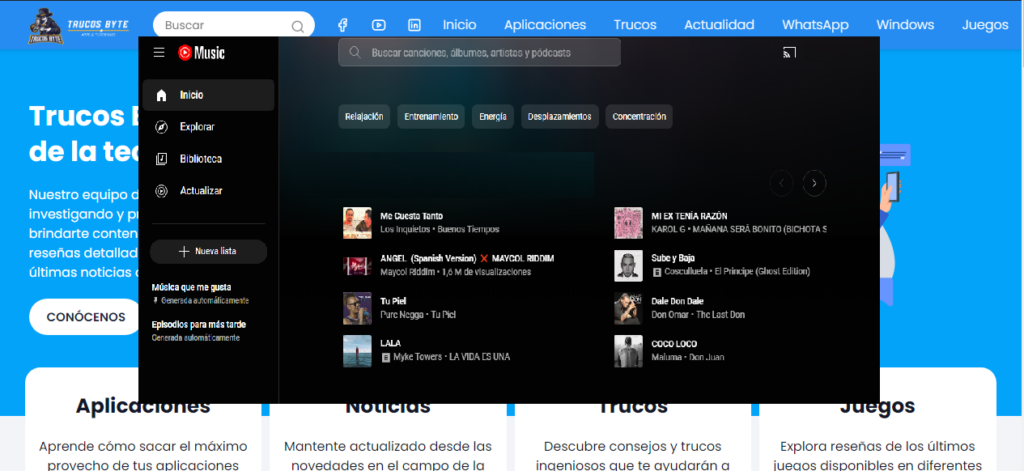Click the Explorar compass icon

coord(161,127)
